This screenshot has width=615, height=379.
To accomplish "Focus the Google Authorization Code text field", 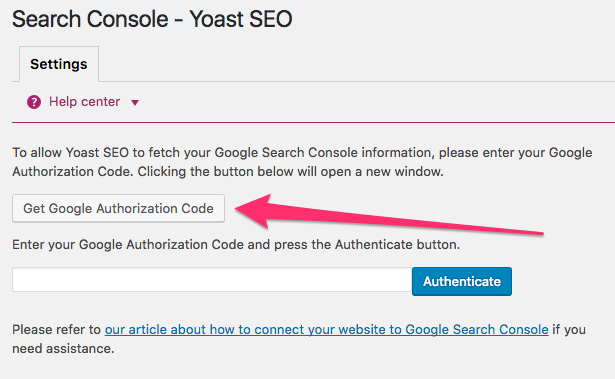I will tap(212, 280).
